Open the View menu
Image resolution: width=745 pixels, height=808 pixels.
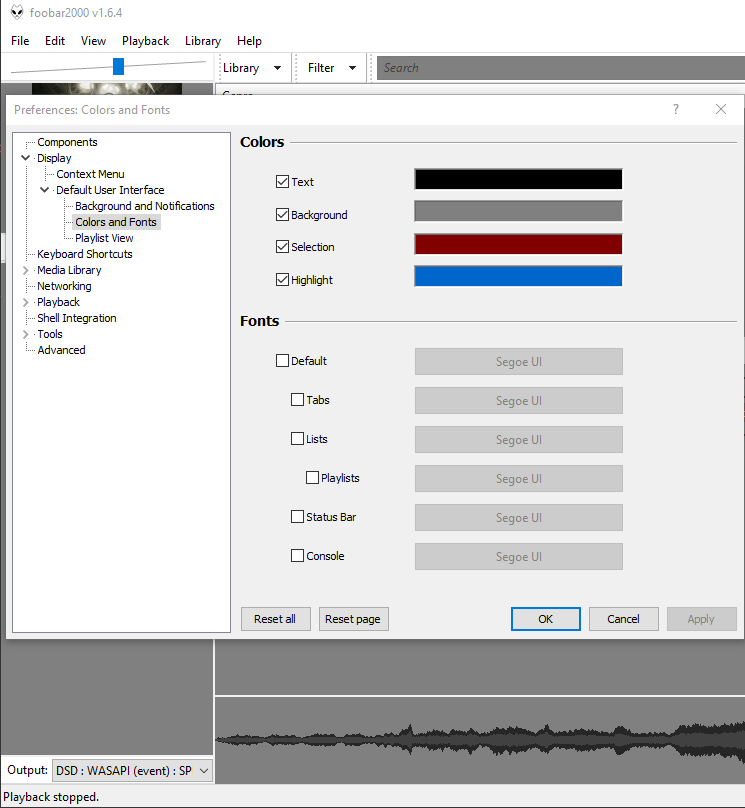[93, 41]
